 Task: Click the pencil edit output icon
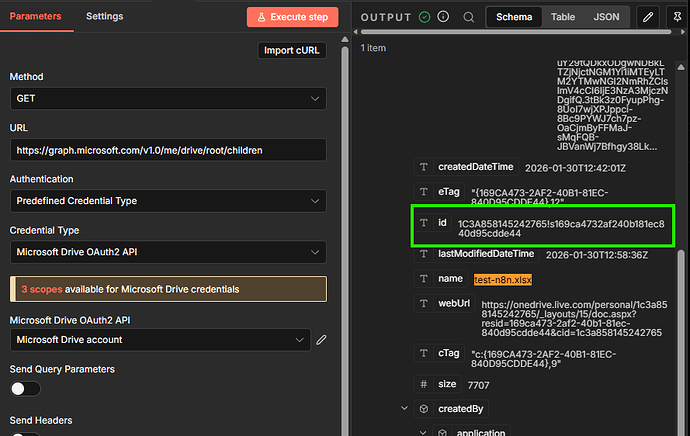click(648, 17)
